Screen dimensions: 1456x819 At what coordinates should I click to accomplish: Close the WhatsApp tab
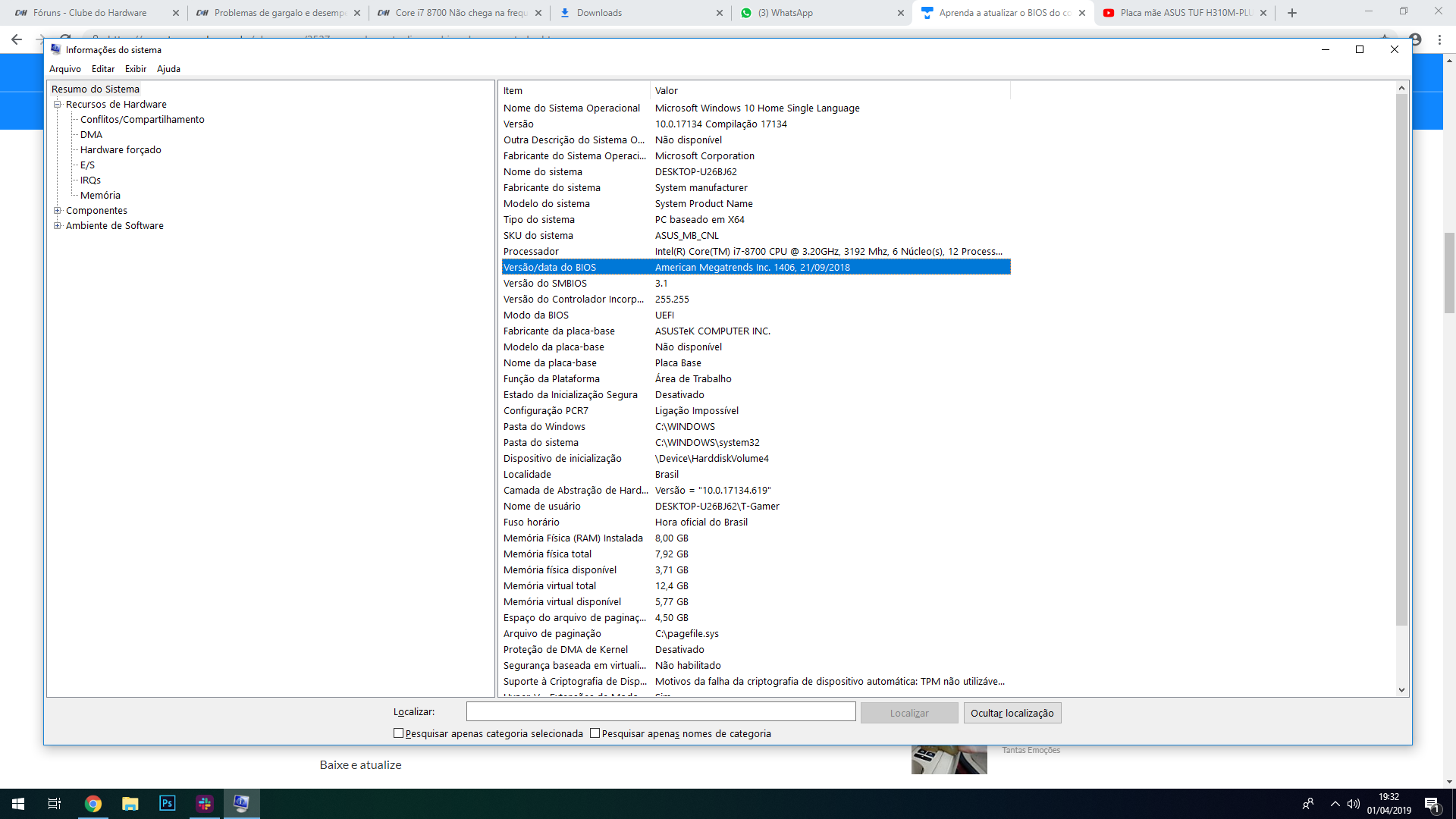tap(901, 13)
